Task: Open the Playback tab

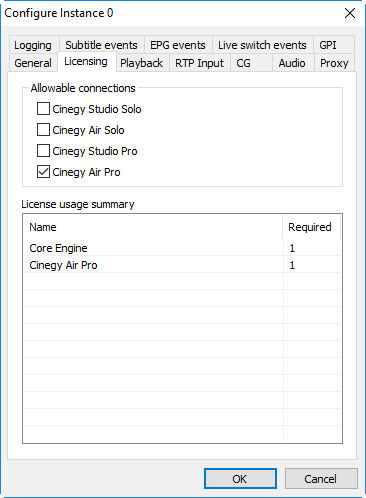Action: pos(142,63)
